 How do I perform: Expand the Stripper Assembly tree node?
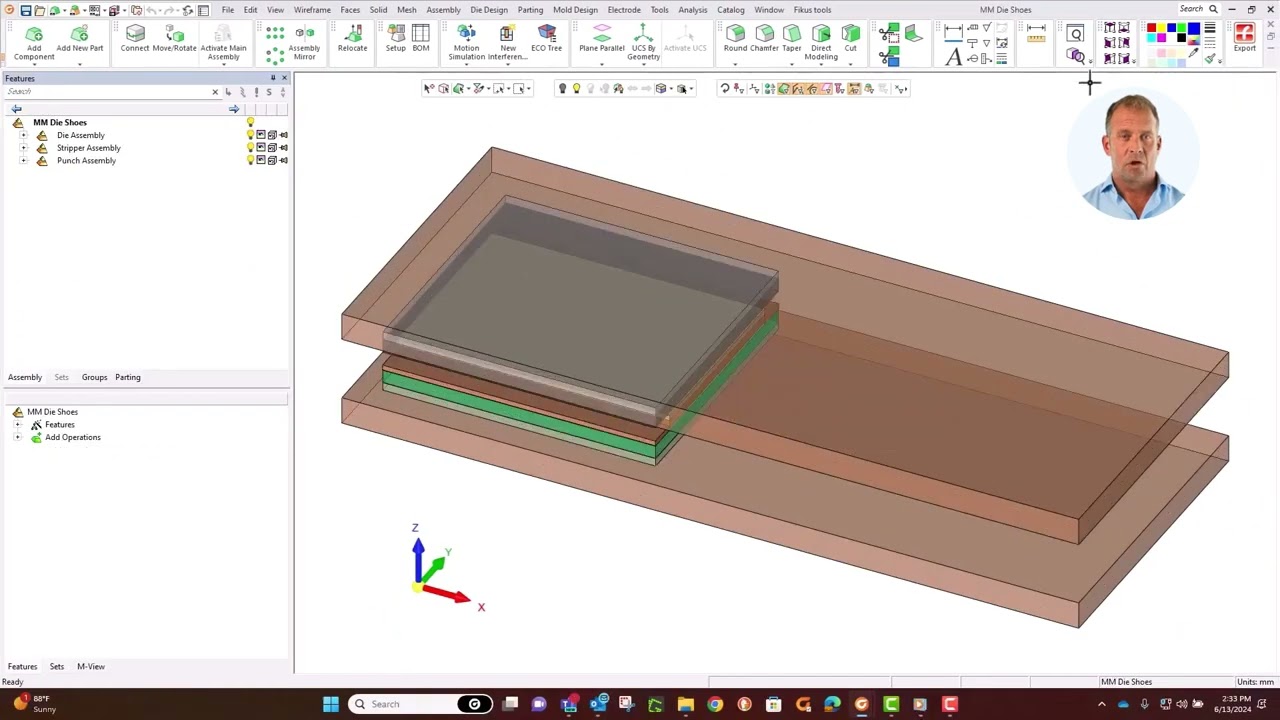tap(23, 148)
